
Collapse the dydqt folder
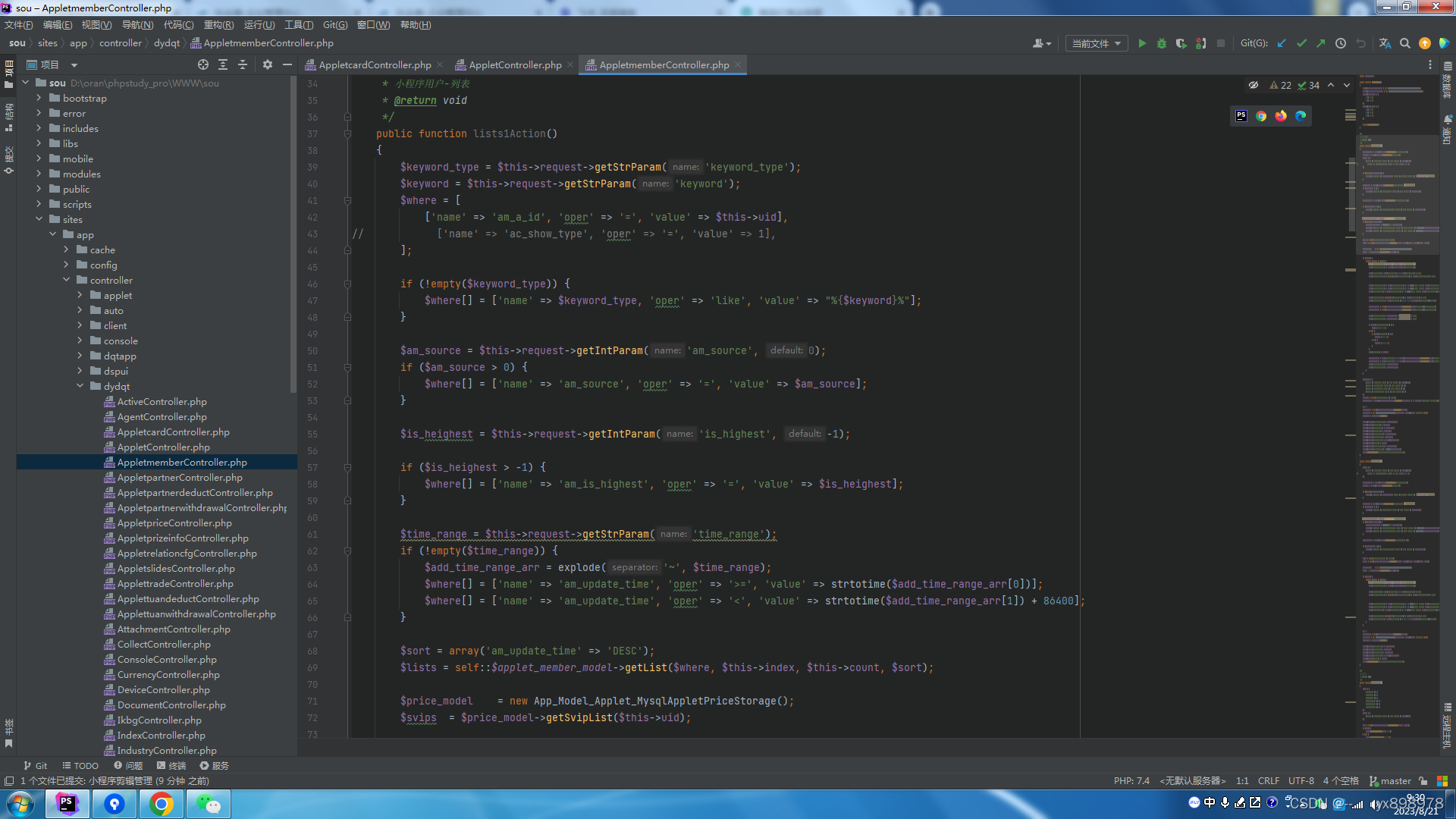pyautogui.click(x=80, y=387)
